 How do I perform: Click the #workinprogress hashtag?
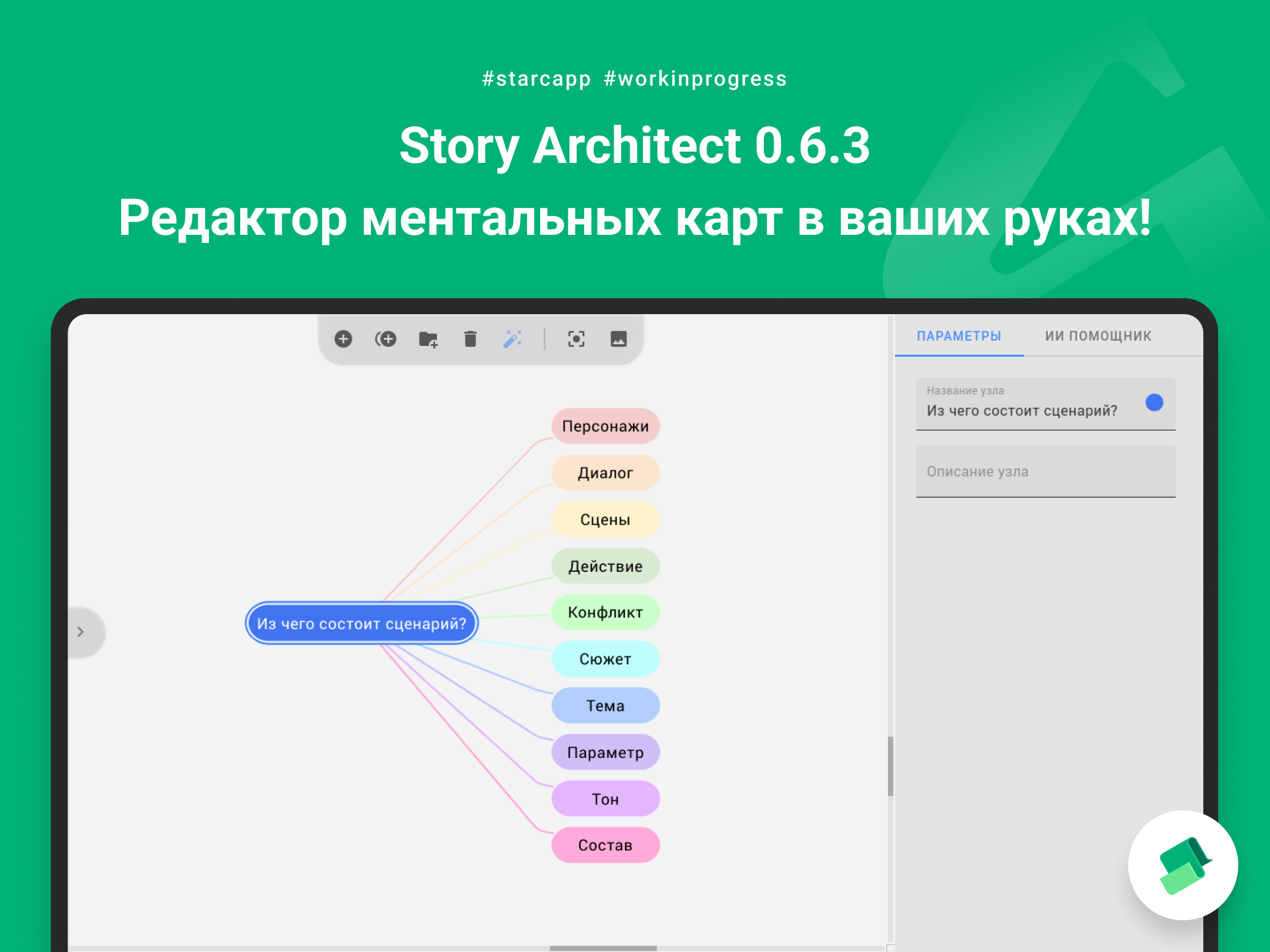point(695,79)
